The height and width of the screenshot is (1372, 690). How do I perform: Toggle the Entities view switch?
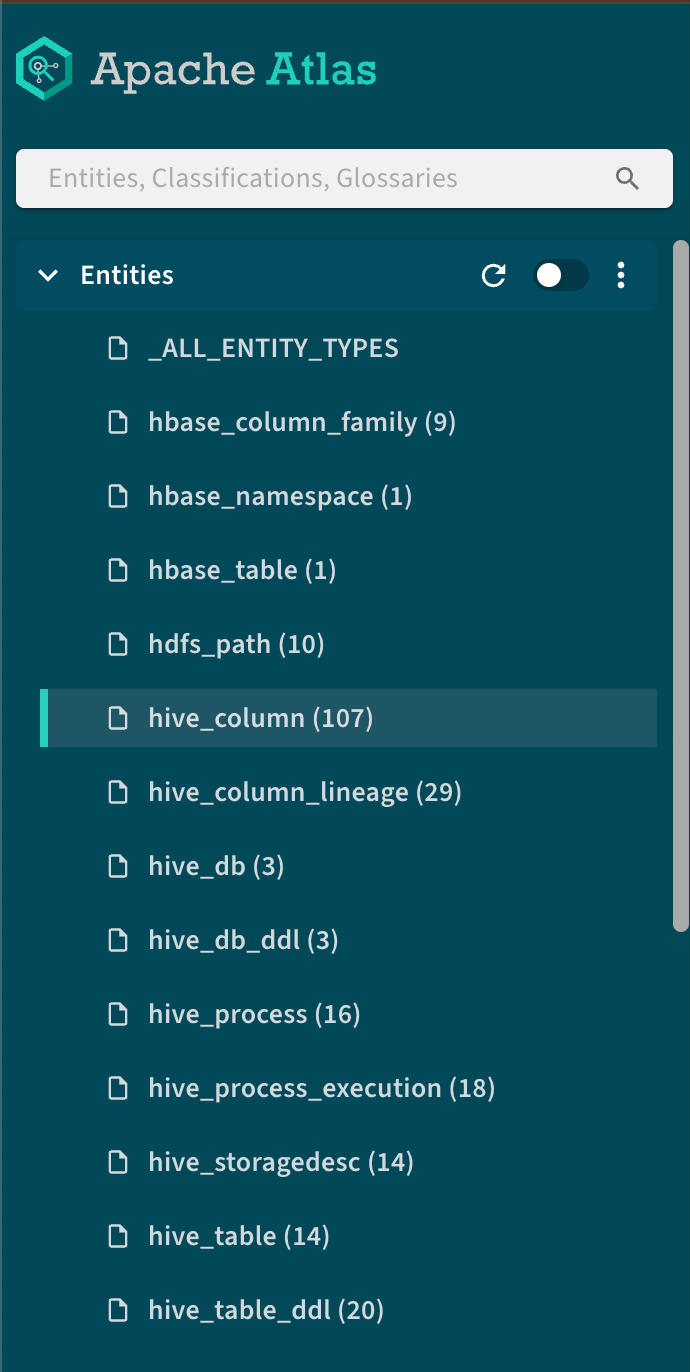561,276
